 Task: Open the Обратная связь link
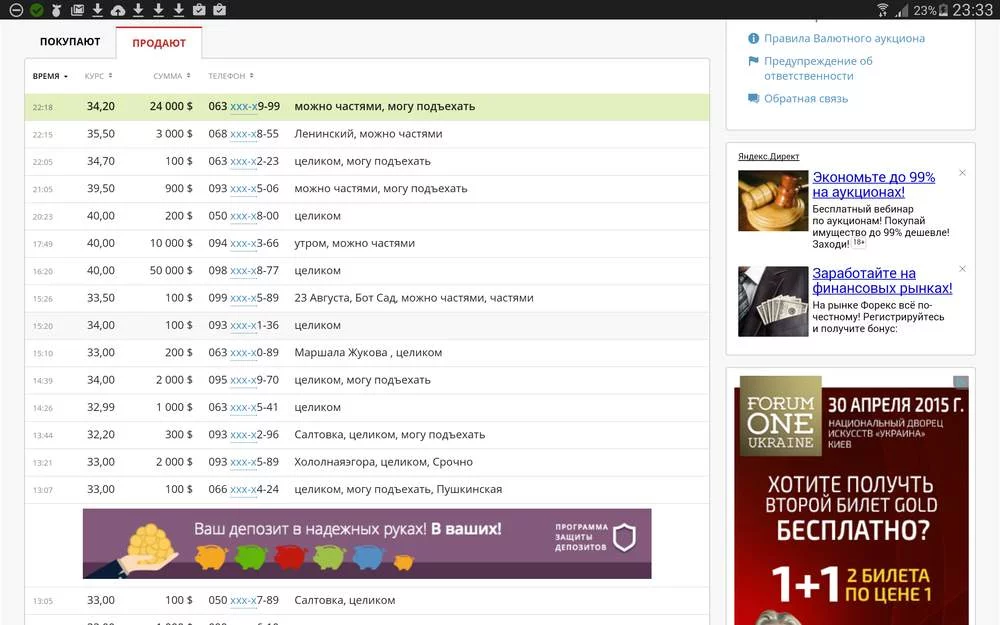click(x=805, y=98)
